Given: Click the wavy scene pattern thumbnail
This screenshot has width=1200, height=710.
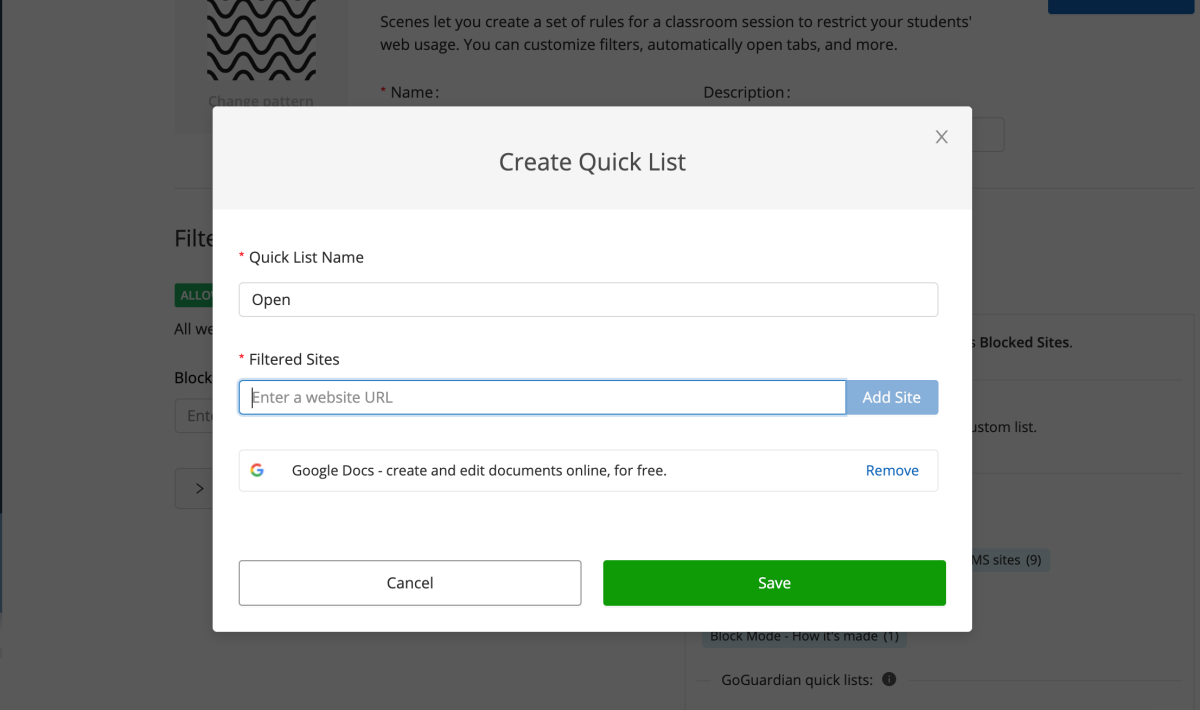Looking at the screenshot, I should (x=261, y=40).
